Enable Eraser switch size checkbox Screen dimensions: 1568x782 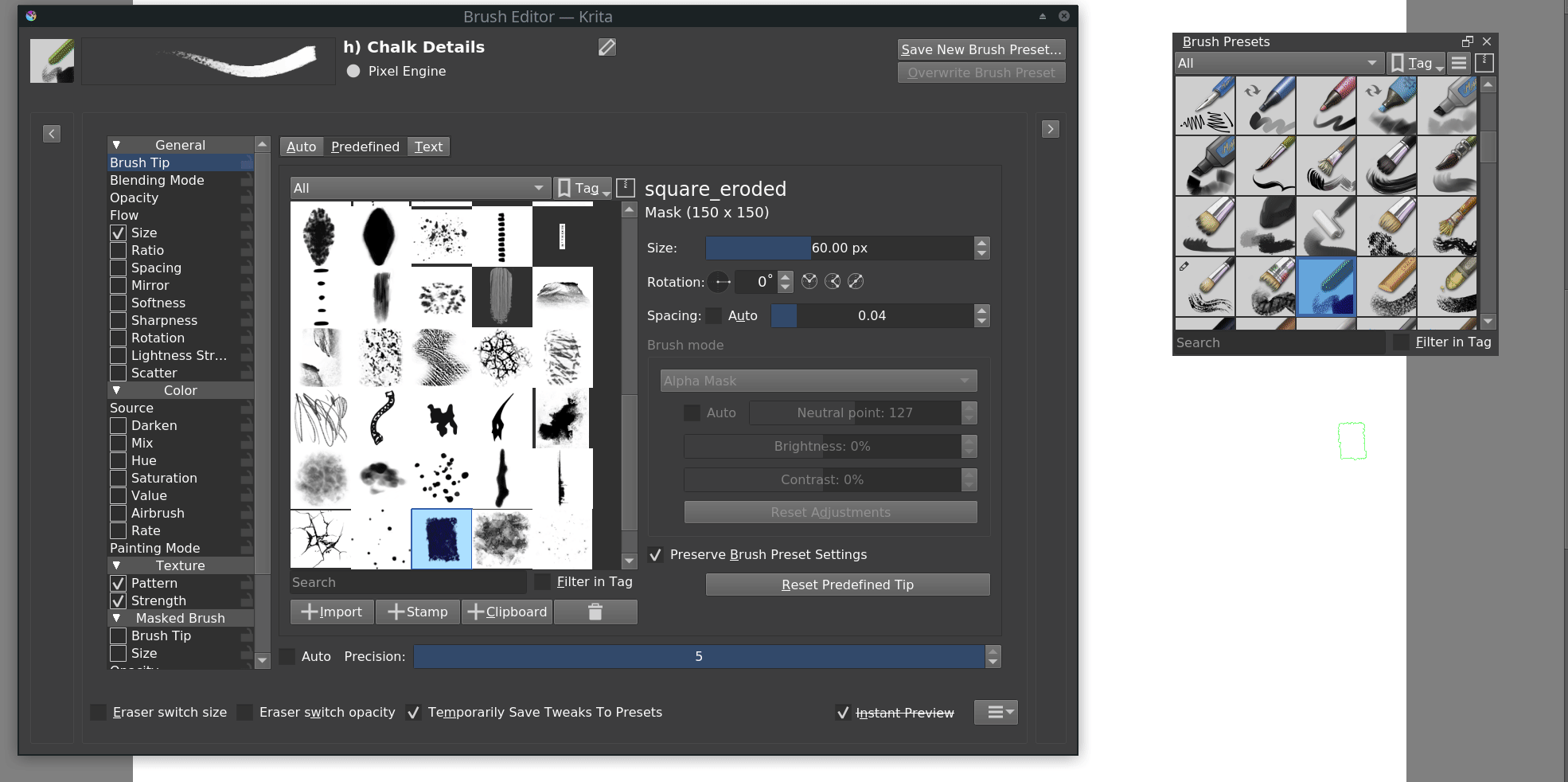[99, 713]
